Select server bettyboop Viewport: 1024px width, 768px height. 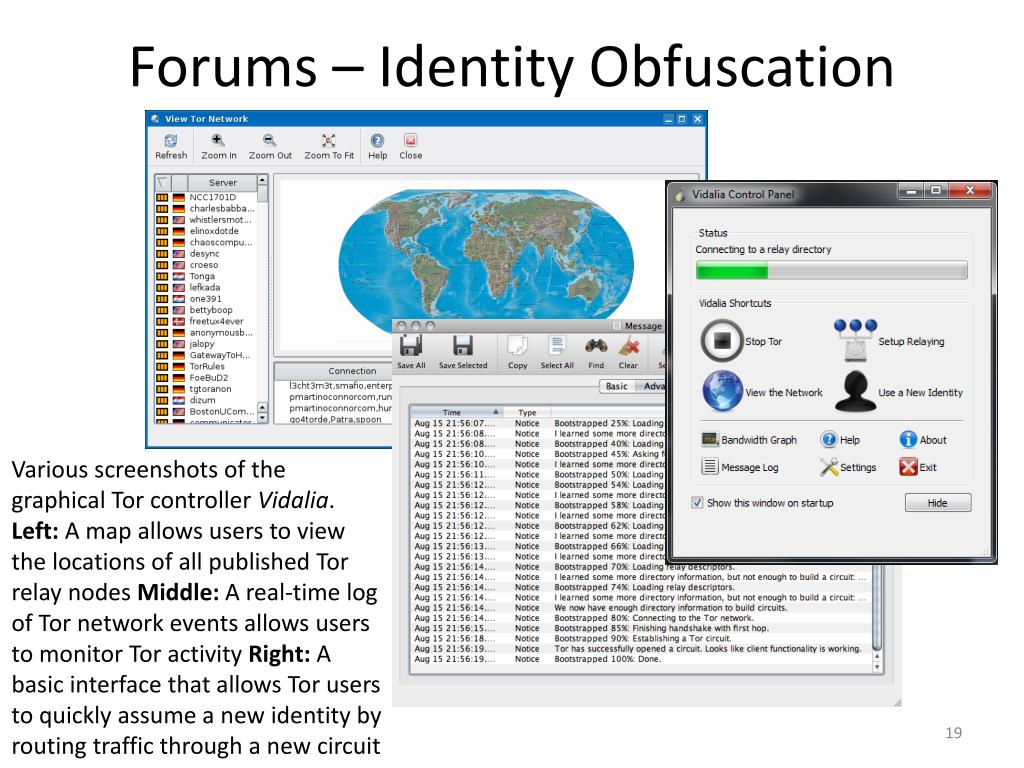tap(205, 310)
